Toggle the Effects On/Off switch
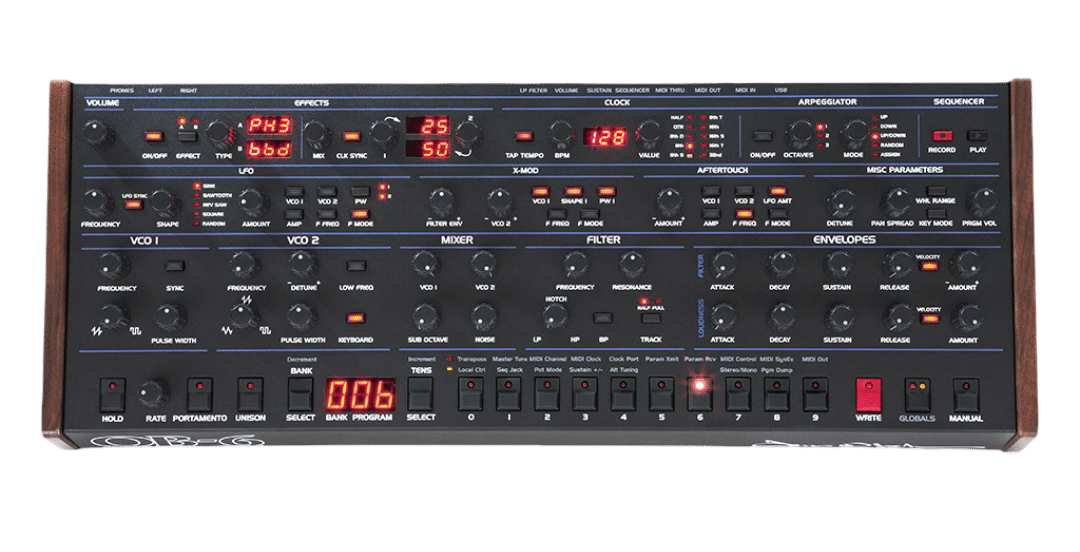The image size is (1080, 552). [152, 135]
